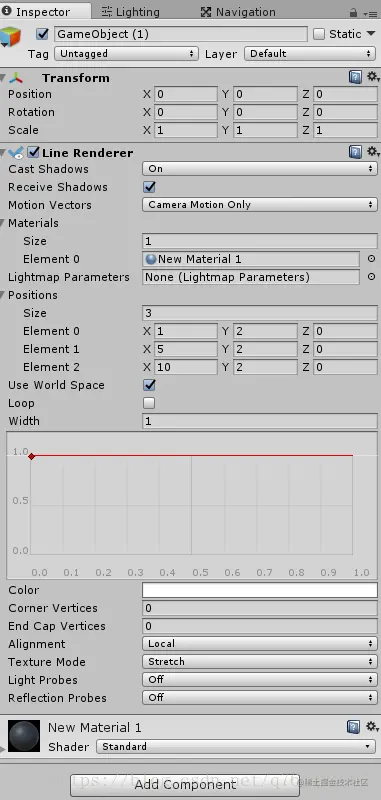This screenshot has height=800, width=381.
Task: Open the Color field swatch
Action: (260, 590)
